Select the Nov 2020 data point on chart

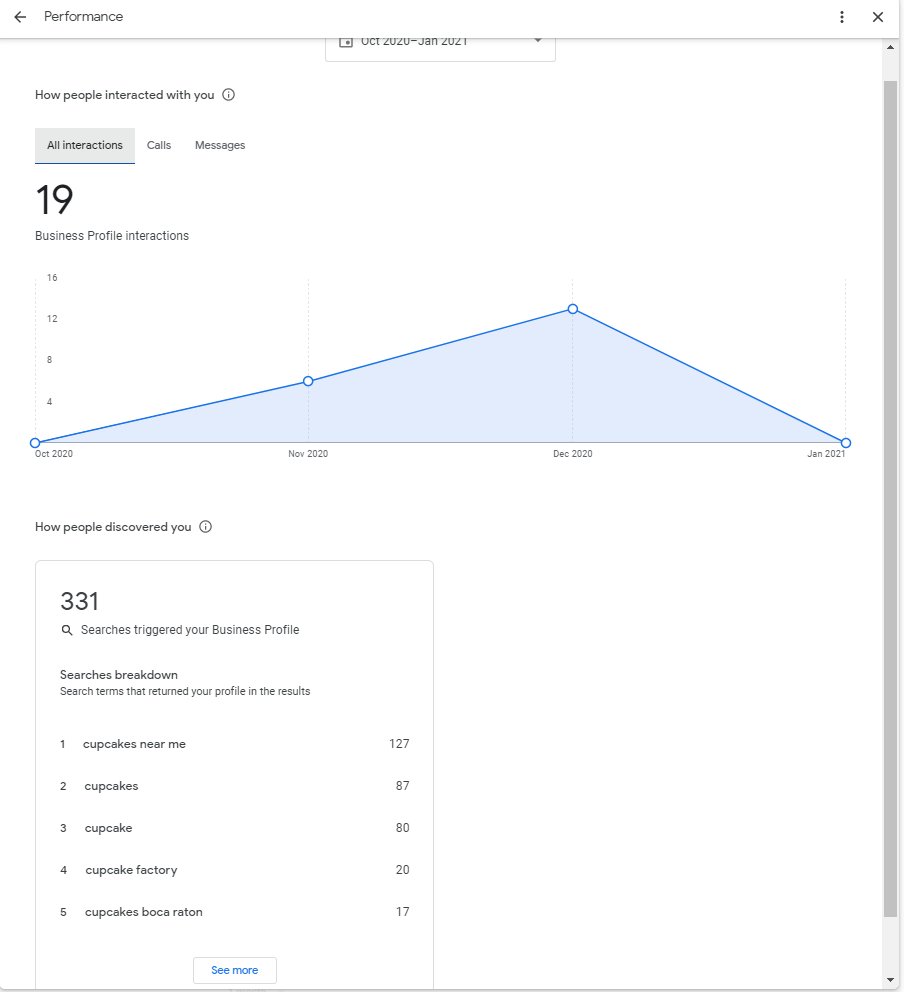click(x=308, y=381)
